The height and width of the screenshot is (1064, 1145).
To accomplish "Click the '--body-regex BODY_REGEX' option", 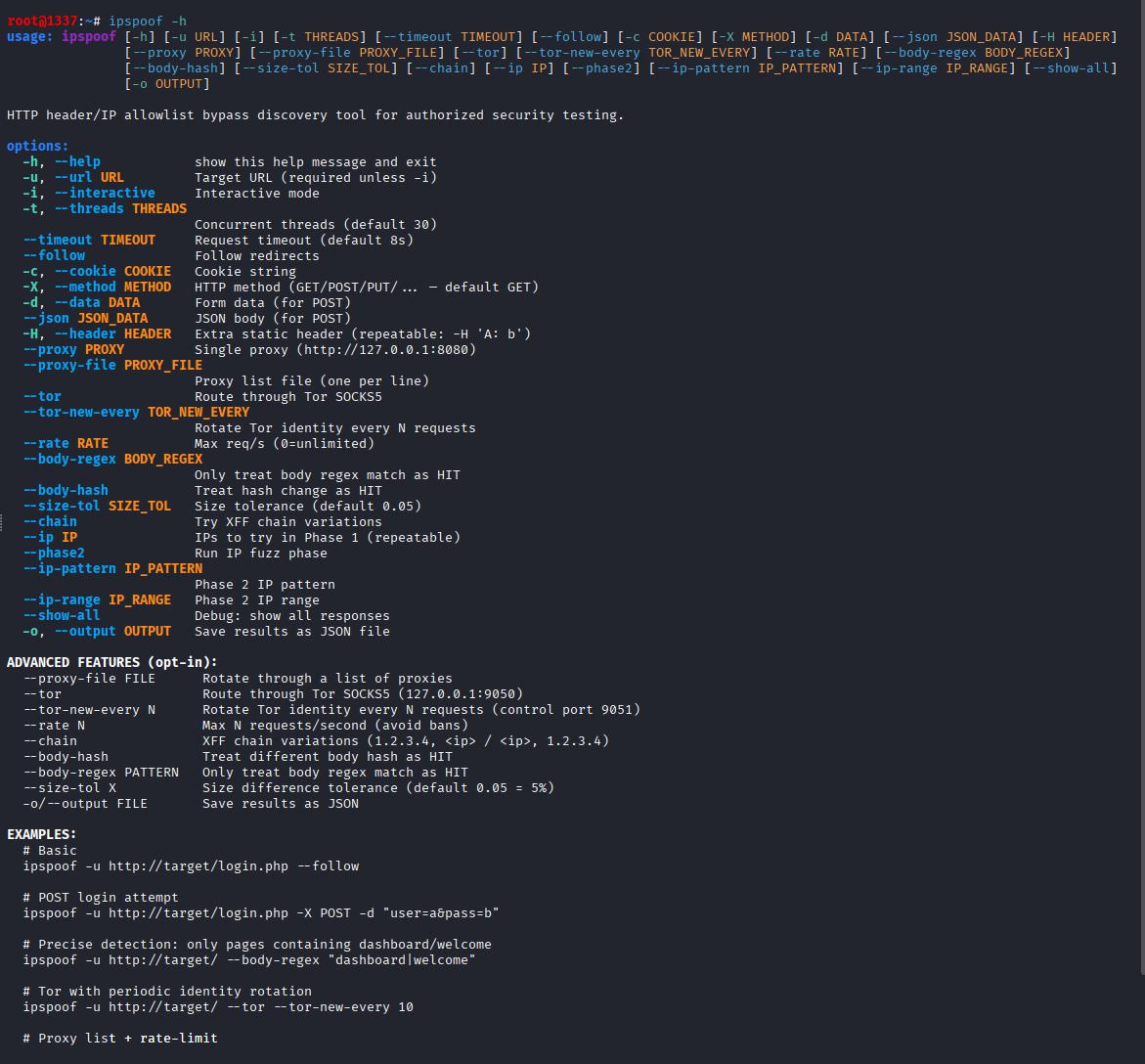I will (112, 460).
